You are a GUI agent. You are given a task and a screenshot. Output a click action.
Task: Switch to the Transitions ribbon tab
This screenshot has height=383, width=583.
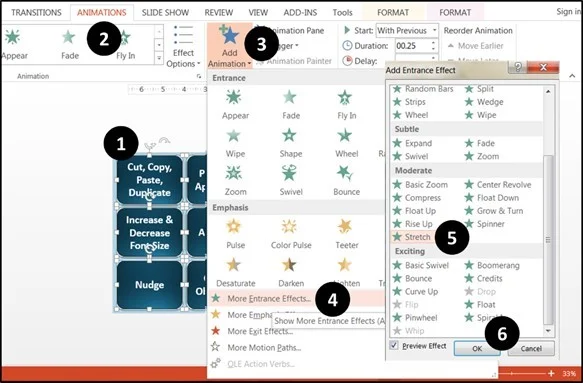[x=36, y=12]
